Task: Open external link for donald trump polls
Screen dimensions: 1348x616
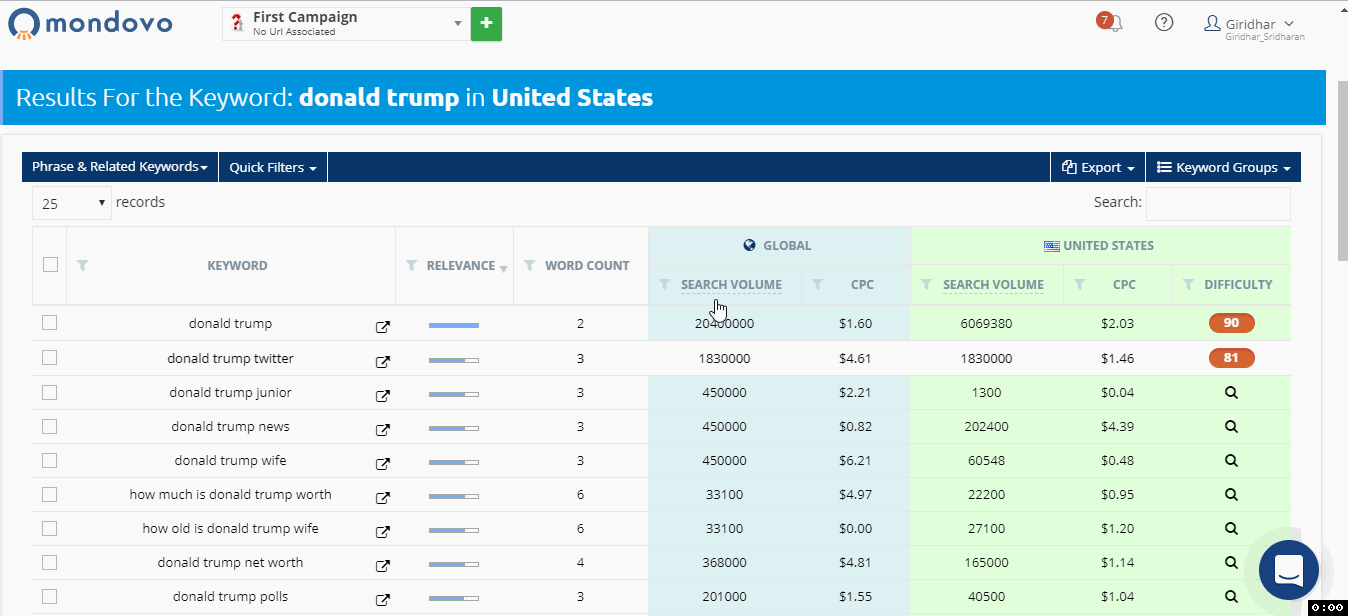Action: coord(382,599)
